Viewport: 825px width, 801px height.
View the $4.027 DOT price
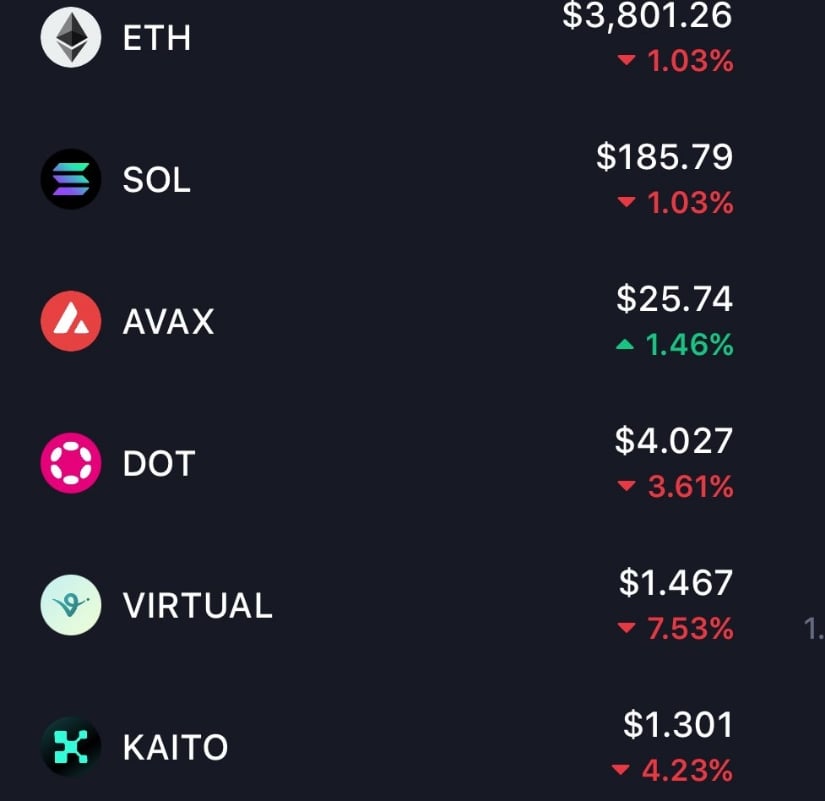673,440
